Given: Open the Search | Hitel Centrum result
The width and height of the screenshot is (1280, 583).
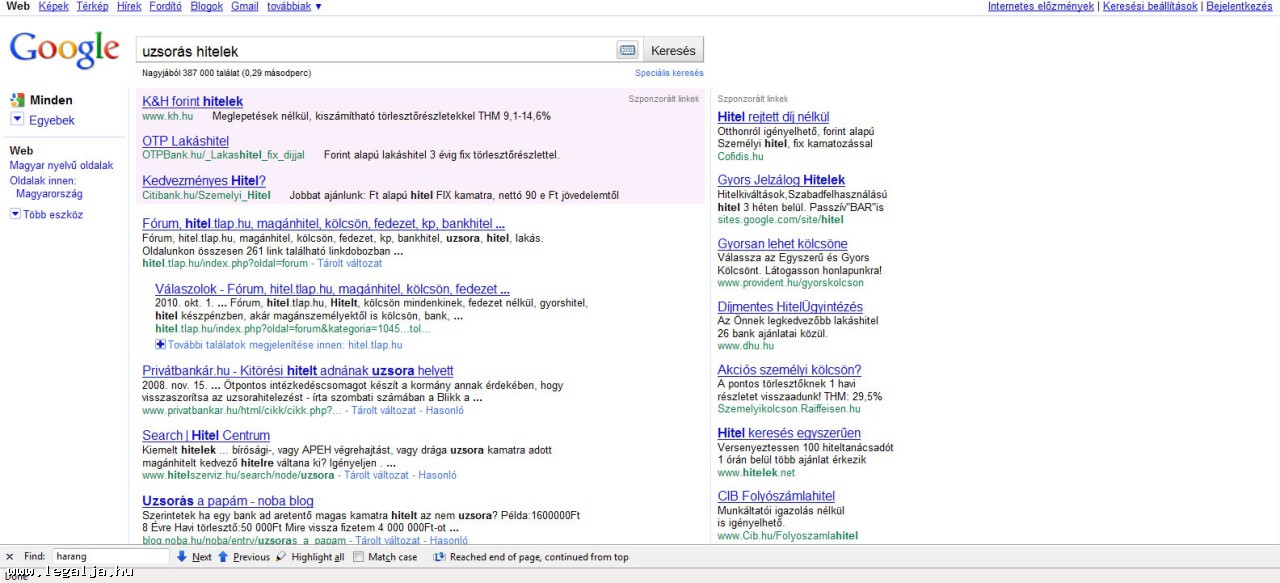Looking at the screenshot, I should (x=206, y=436).
